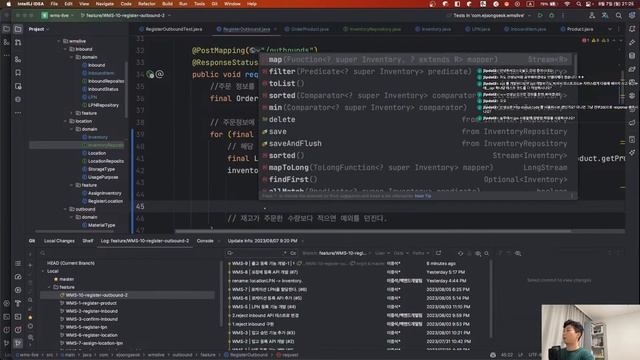Switch to Shelf tab in Git panel

[x=88, y=241]
